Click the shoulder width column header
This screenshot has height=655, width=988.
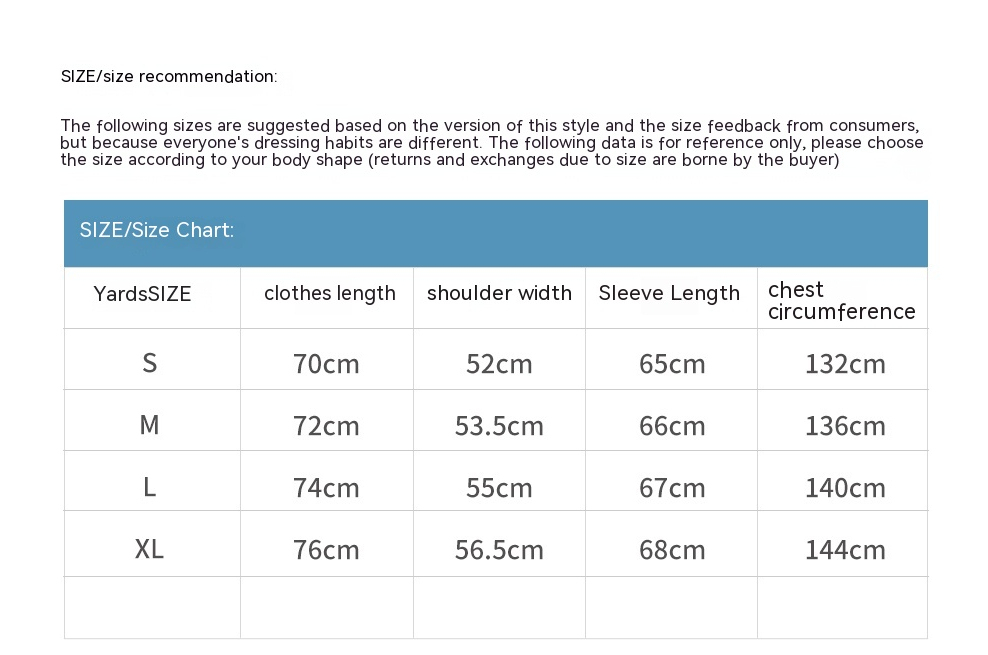tap(499, 294)
